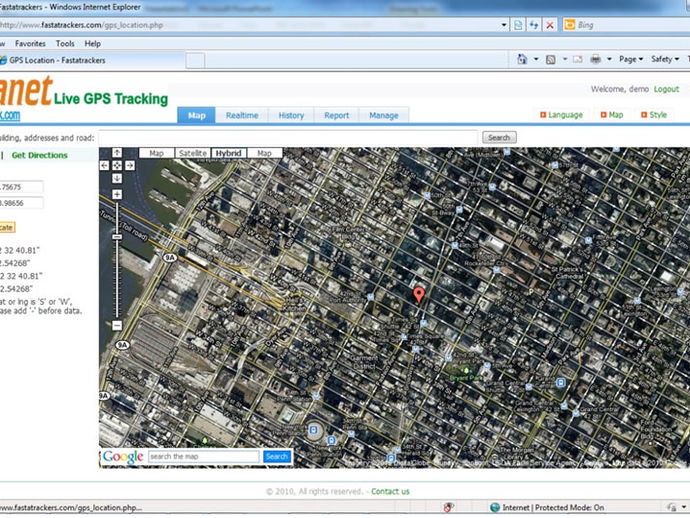Screen dimensions: 690x518
Task: Click the latitude field ending .75675
Action: pyautogui.click(x=21, y=187)
